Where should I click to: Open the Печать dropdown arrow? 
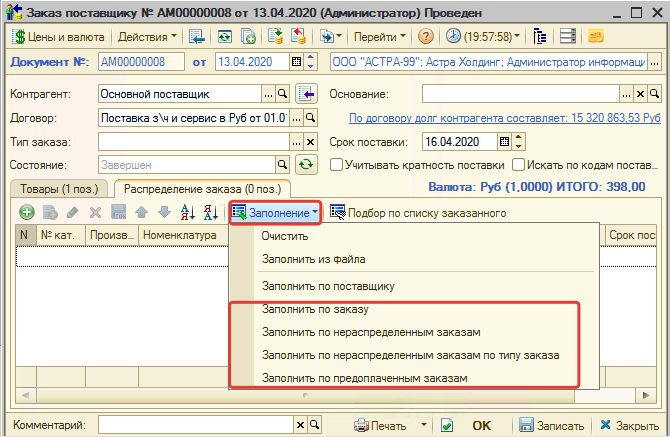click(x=423, y=425)
